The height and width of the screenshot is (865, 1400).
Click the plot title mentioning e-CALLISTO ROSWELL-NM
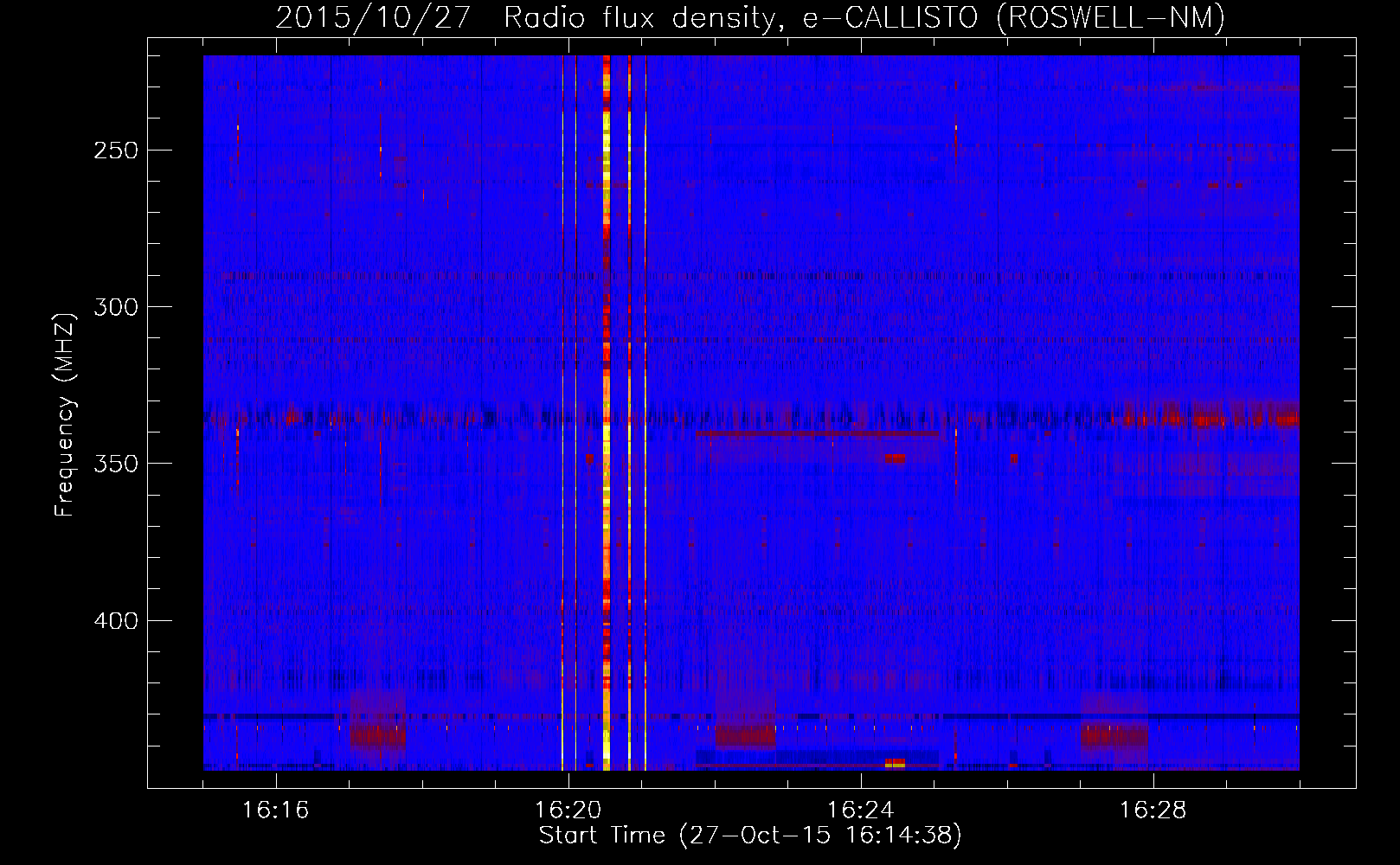click(x=750, y=18)
